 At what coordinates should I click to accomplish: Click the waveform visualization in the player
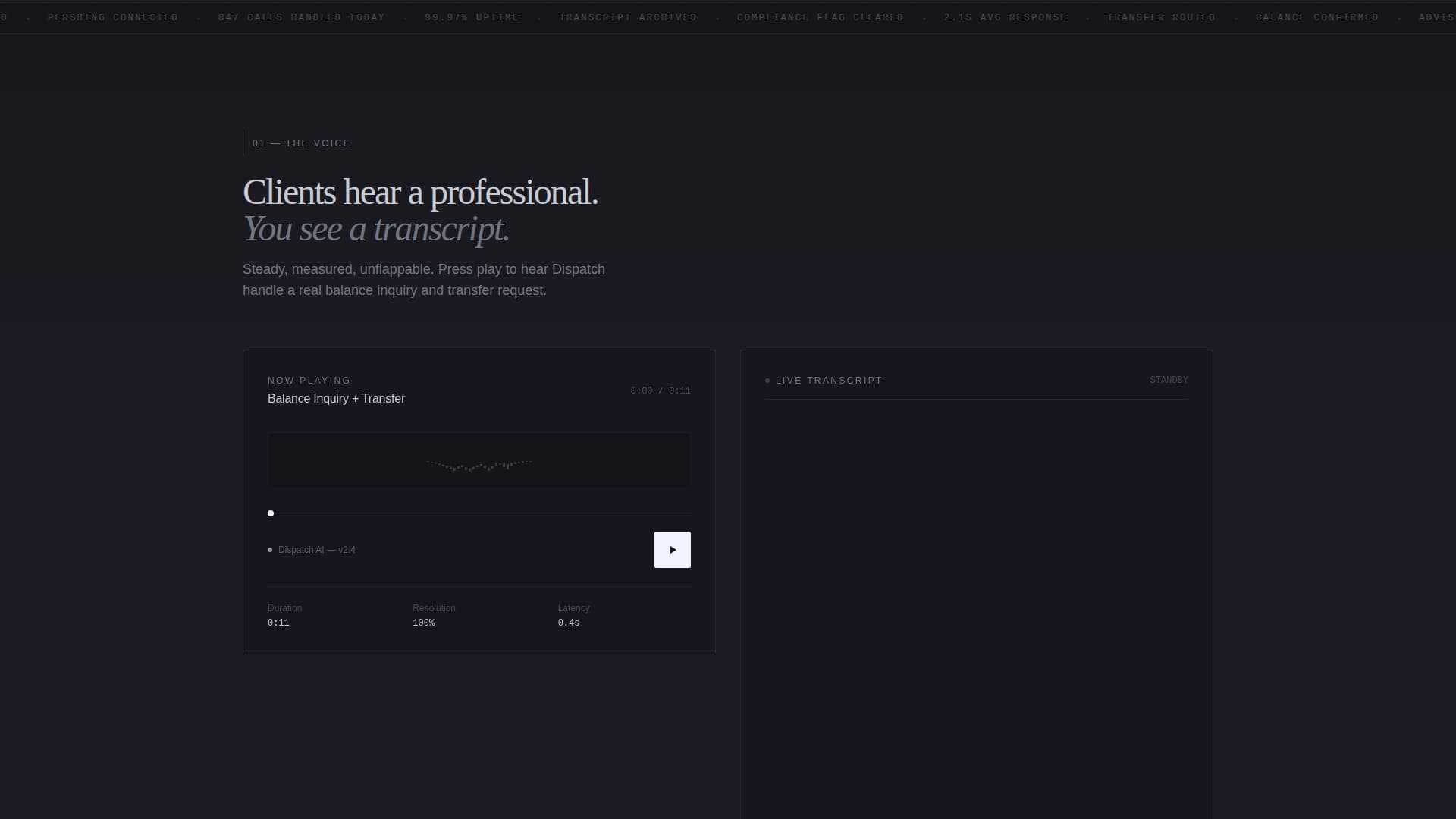tap(479, 460)
